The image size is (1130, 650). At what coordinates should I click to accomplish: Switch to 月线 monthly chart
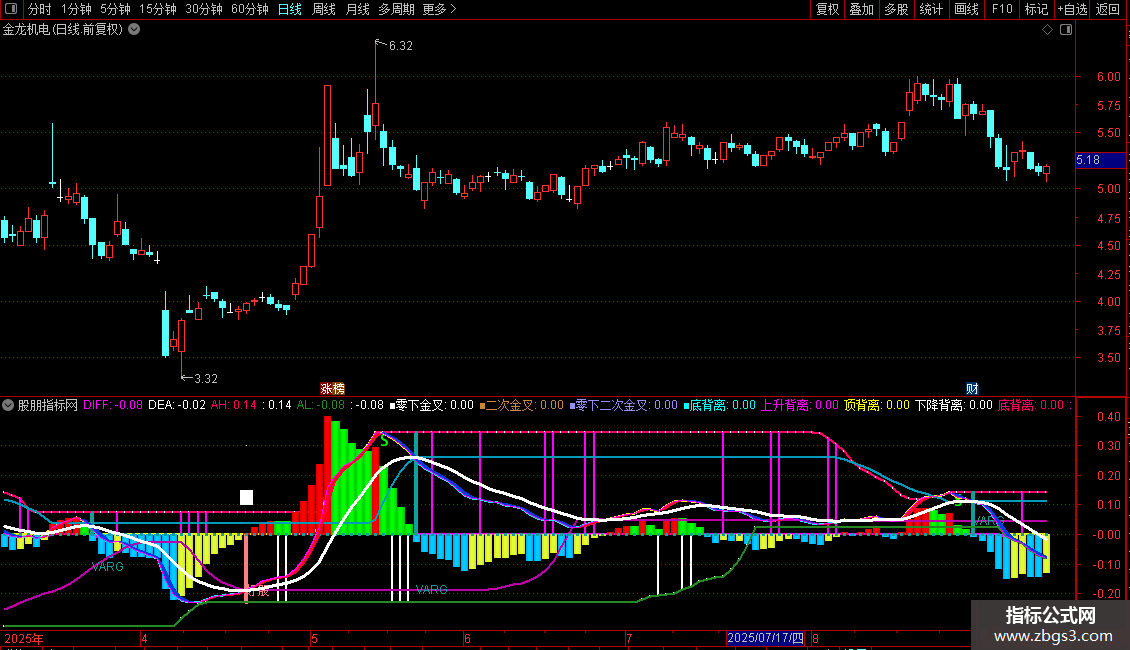tap(357, 9)
